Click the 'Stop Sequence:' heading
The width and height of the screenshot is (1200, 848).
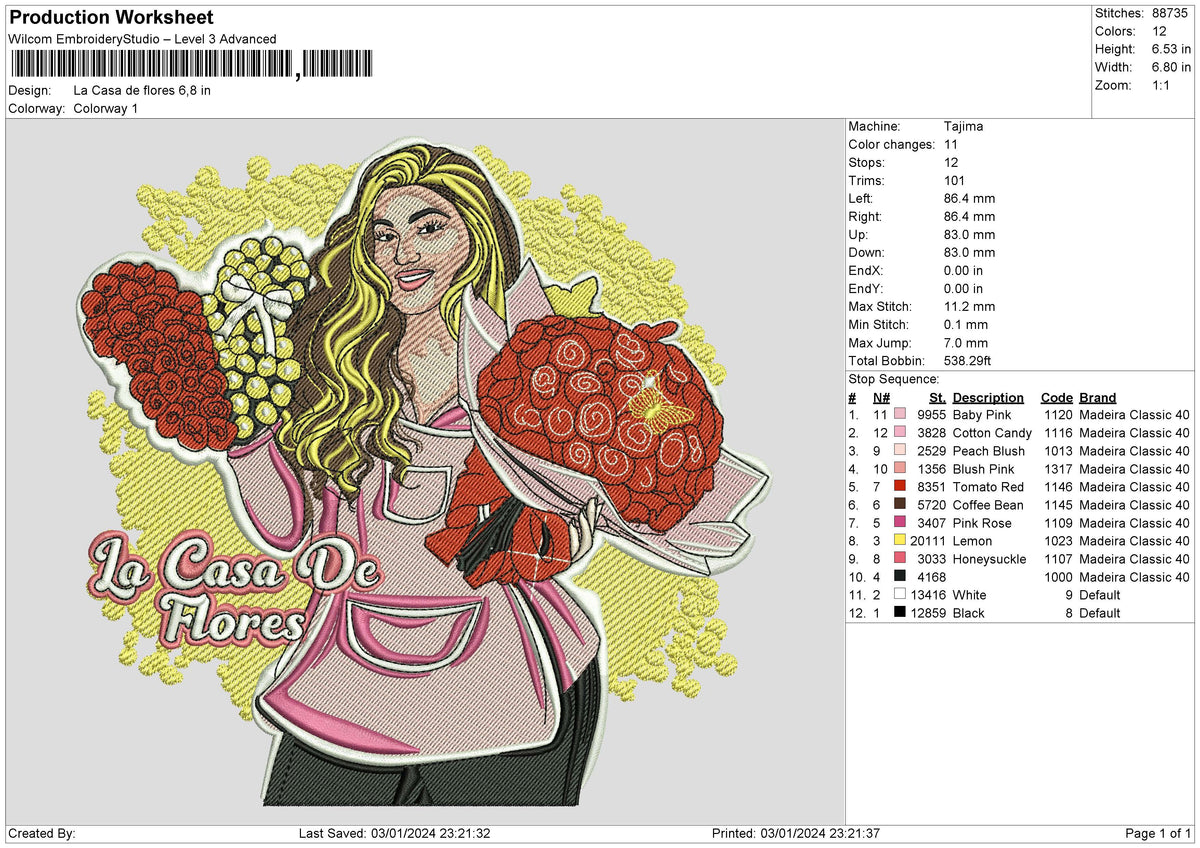[x=894, y=379]
